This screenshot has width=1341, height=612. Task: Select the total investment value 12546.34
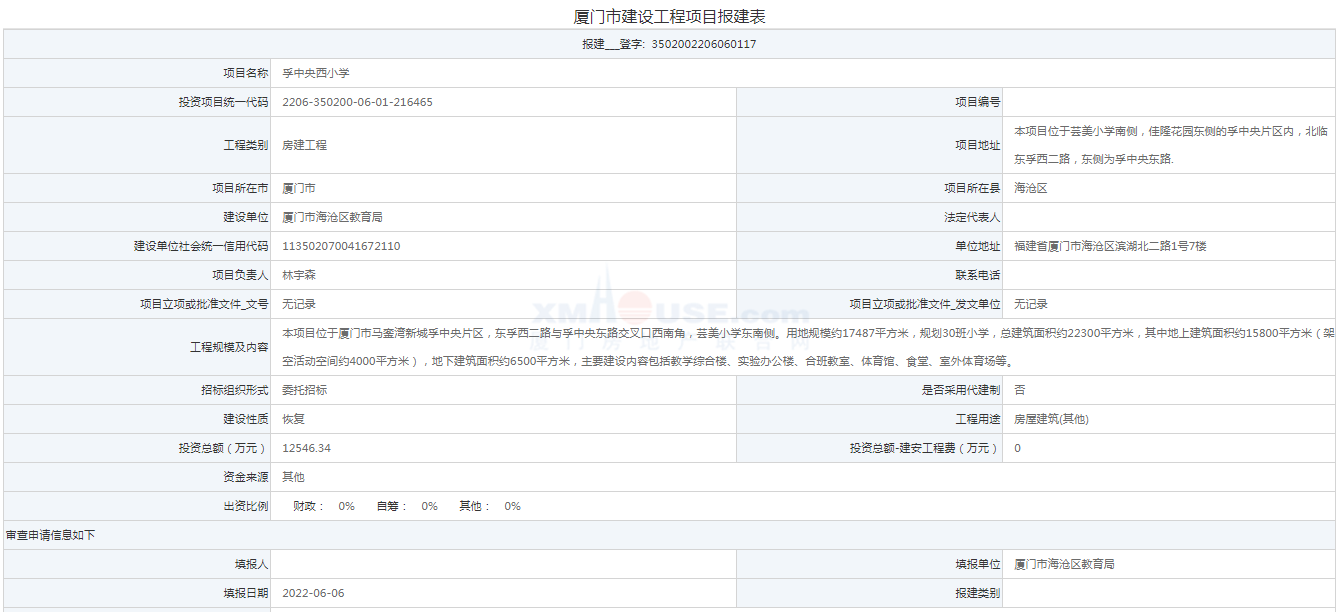click(306, 448)
